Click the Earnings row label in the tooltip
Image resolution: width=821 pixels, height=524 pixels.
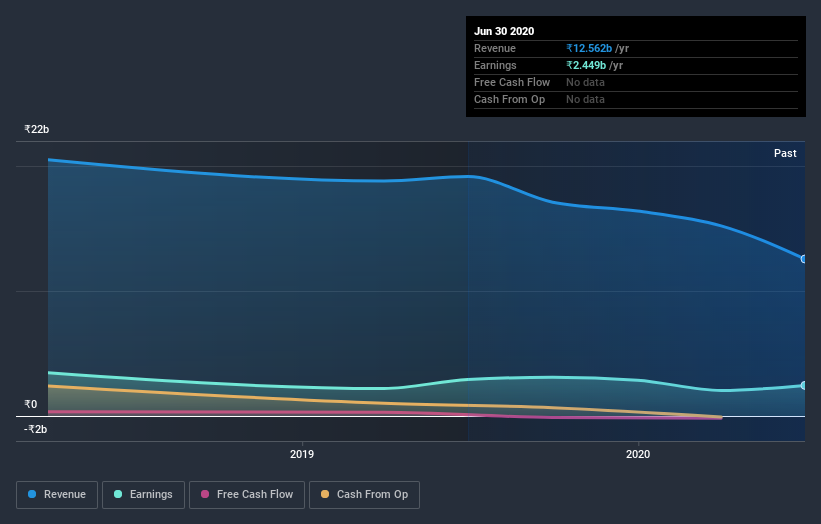coord(495,65)
